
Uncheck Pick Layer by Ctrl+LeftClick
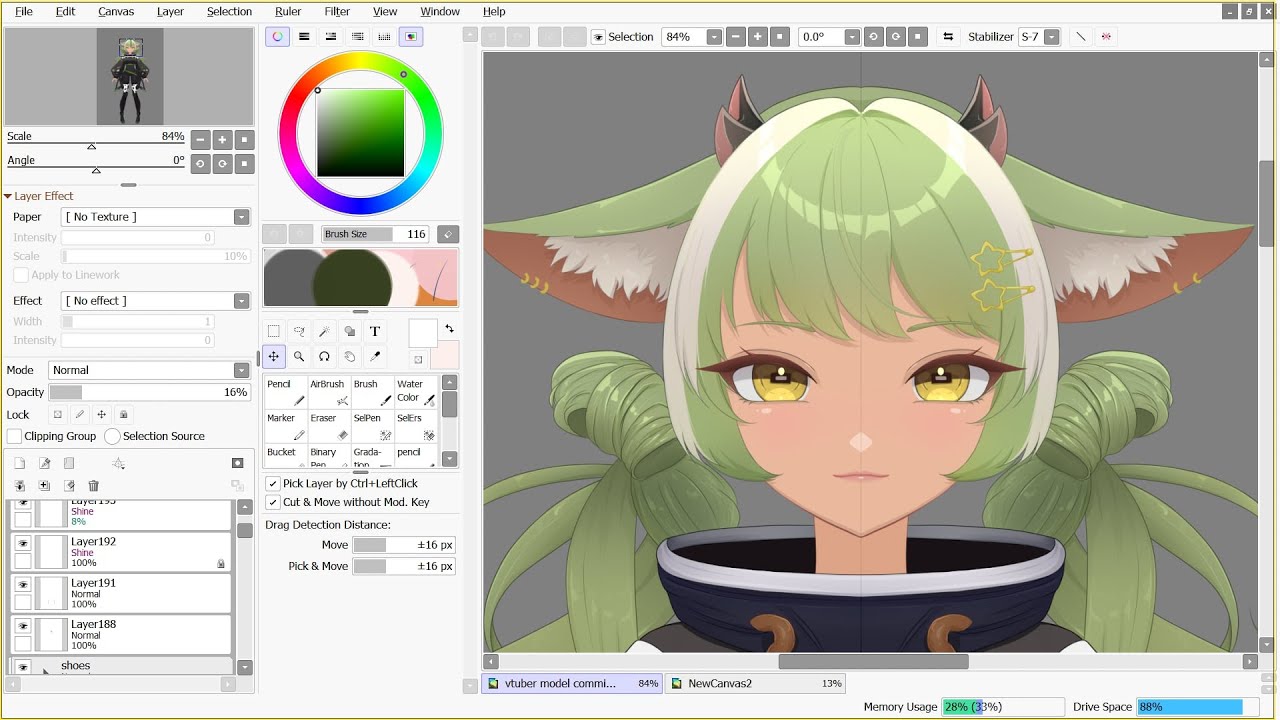pyautogui.click(x=273, y=483)
